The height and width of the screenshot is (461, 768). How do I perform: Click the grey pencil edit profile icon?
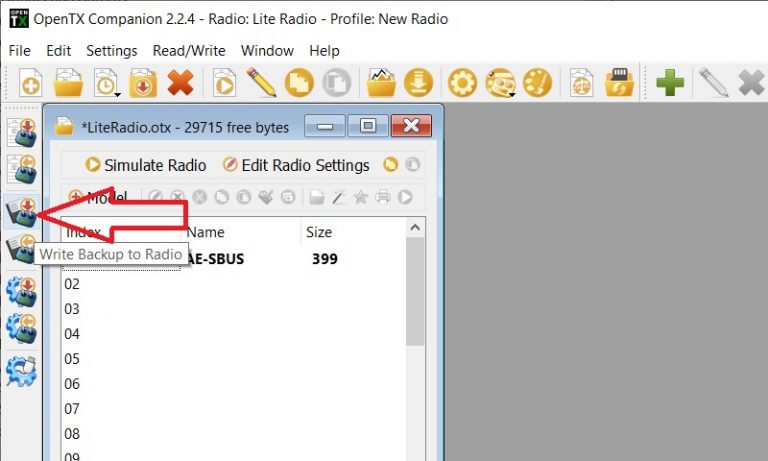click(713, 82)
